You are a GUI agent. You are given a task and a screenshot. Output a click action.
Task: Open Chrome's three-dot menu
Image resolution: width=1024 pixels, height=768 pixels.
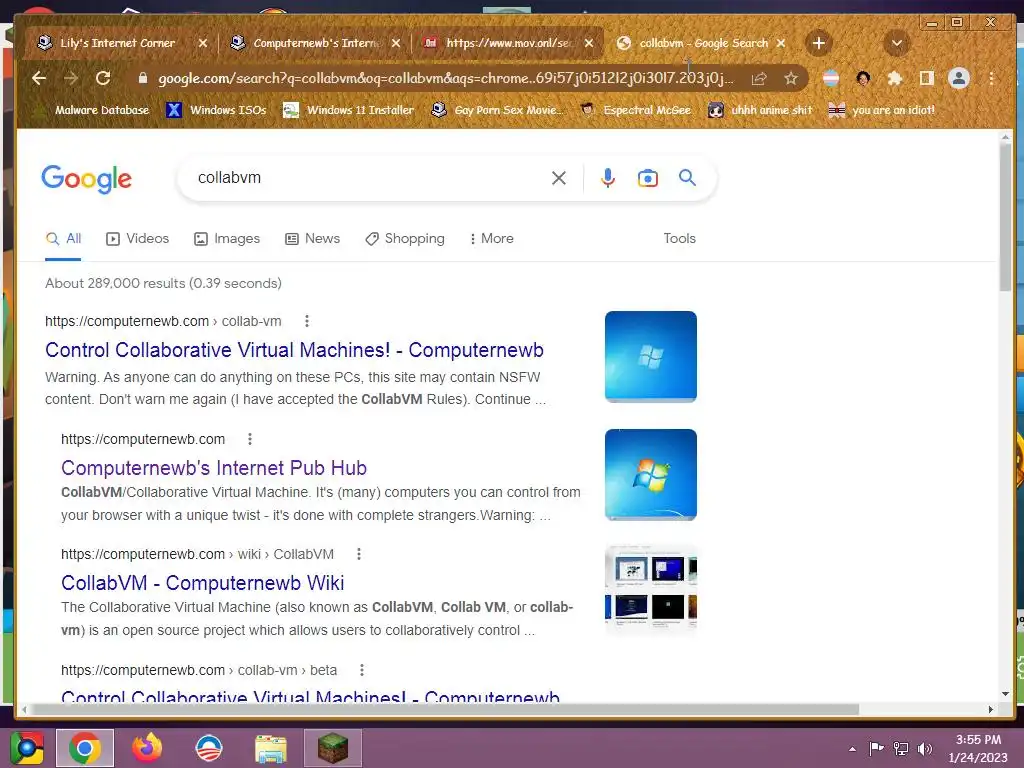tap(991, 78)
